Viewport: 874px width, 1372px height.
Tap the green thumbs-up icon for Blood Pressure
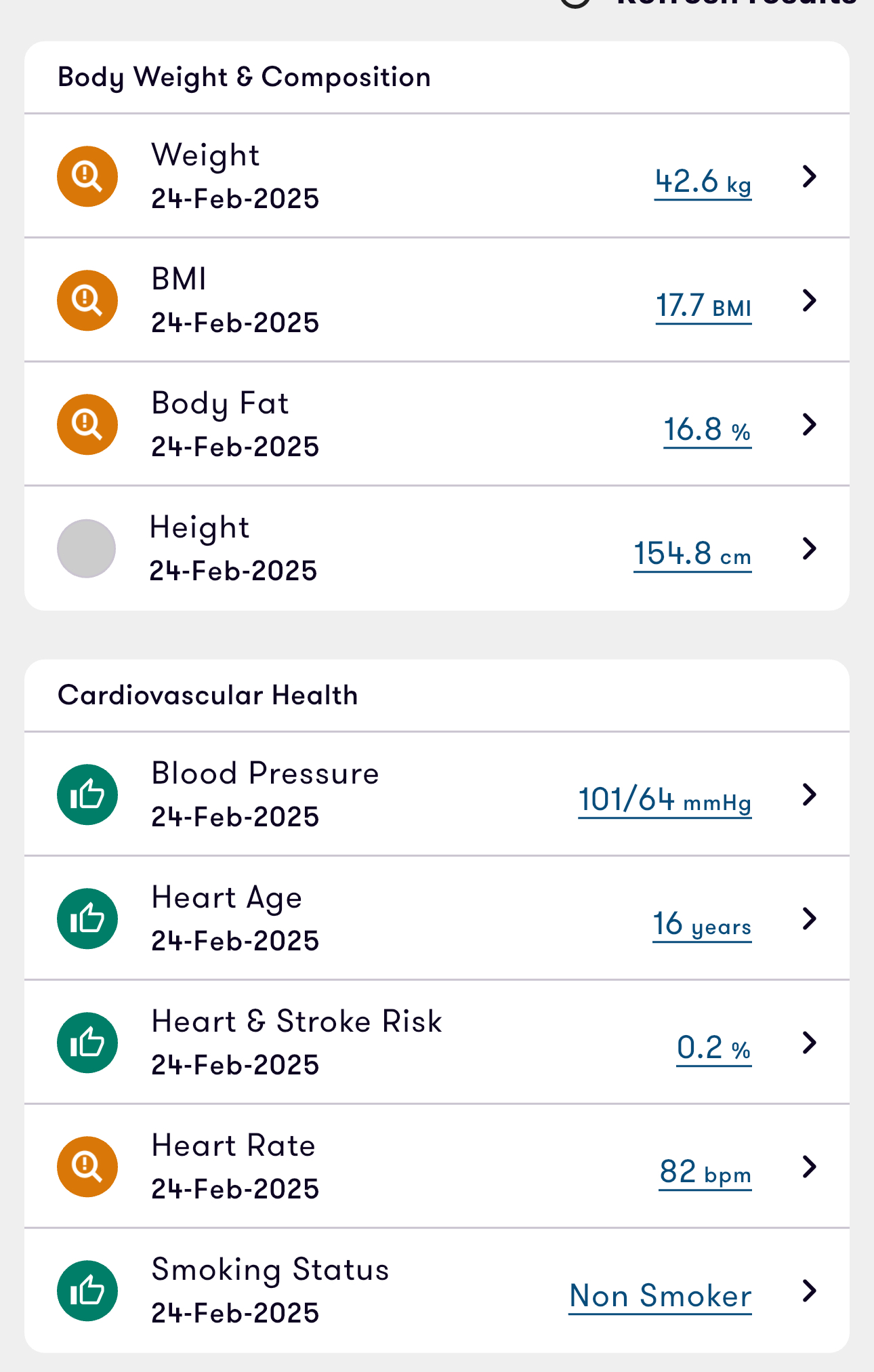coord(87,794)
